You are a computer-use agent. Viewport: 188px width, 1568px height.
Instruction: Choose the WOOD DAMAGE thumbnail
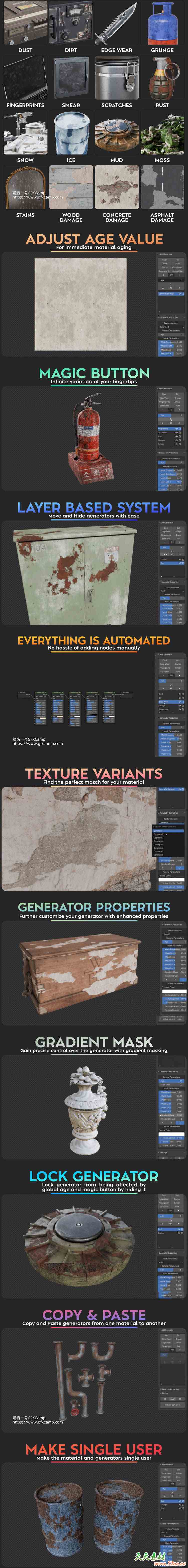(71, 188)
